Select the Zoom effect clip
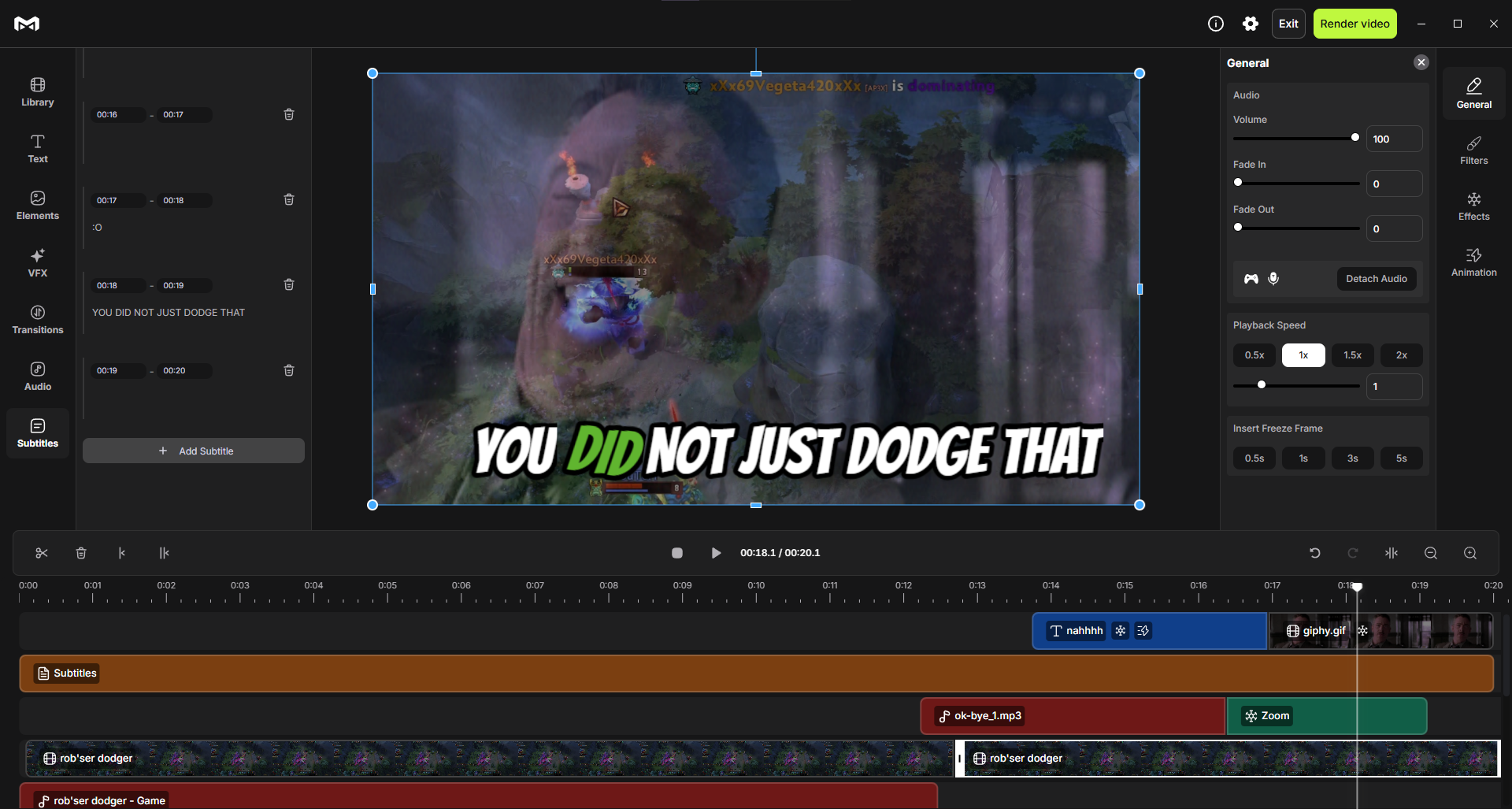1512x809 pixels. coord(1327,716)
